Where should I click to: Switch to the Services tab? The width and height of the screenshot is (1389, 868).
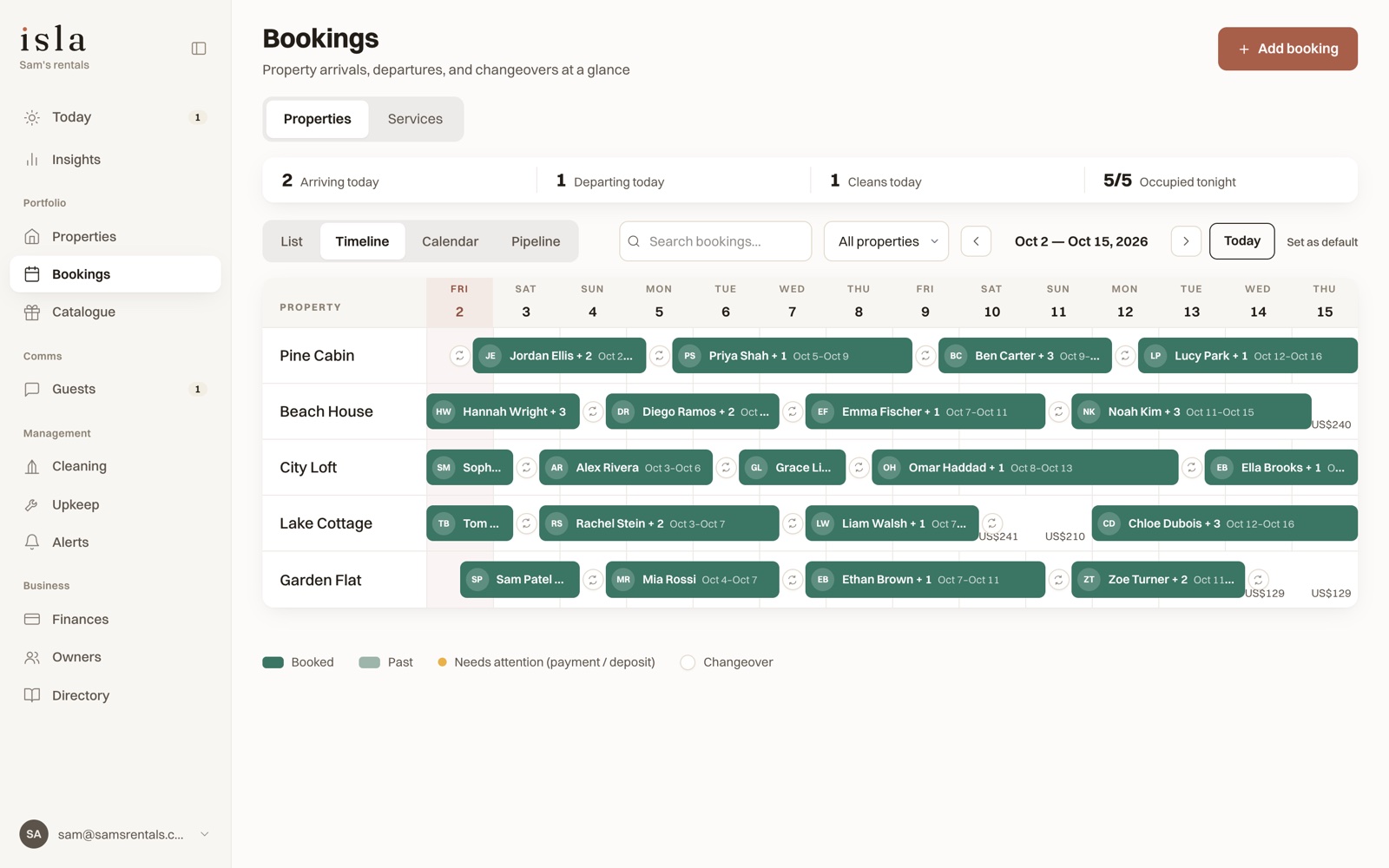[415, 119]
